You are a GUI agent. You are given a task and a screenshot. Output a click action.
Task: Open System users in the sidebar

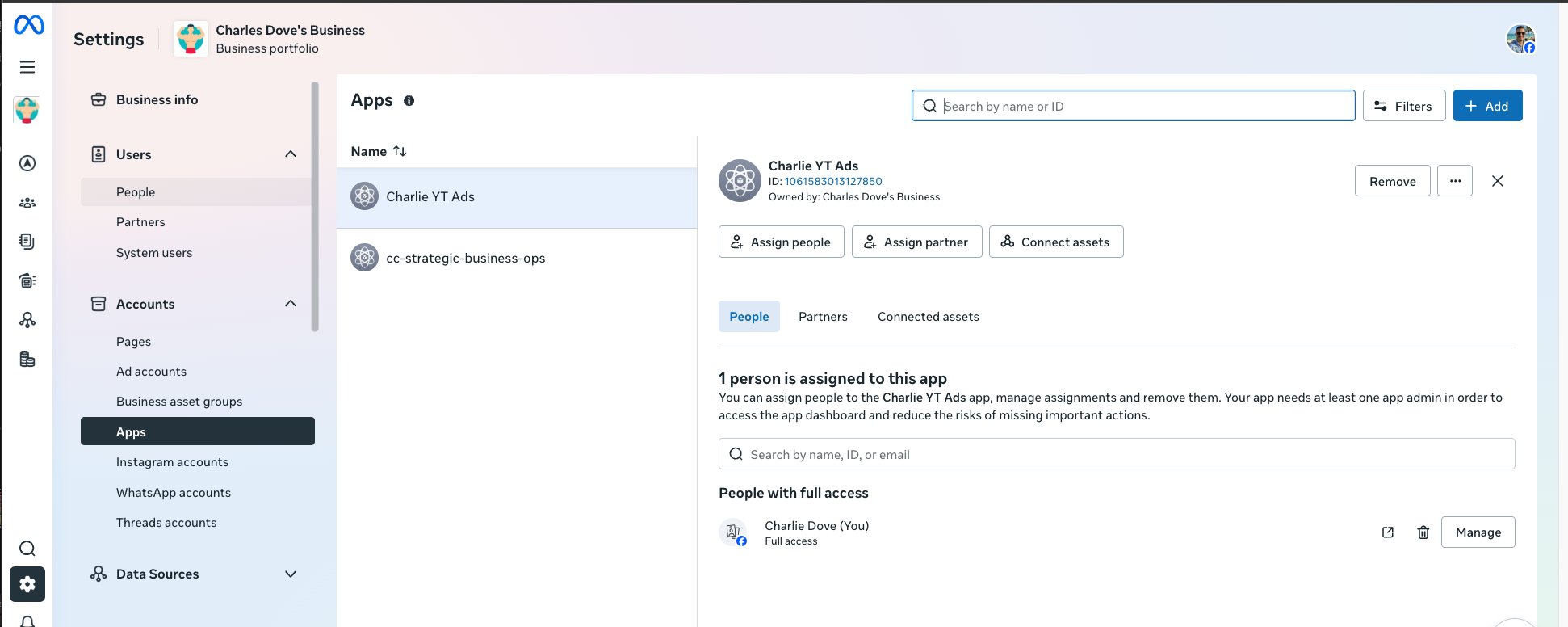154,253
